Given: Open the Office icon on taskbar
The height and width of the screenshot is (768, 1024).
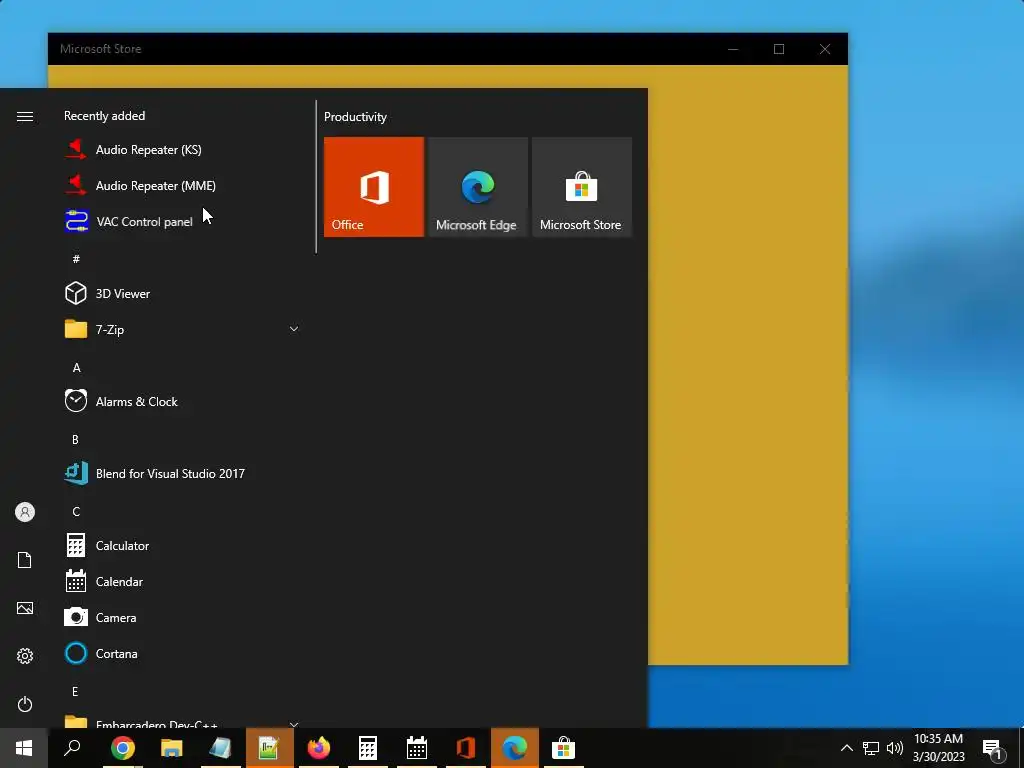Looking at the screenshot, I should pos(466,748).
